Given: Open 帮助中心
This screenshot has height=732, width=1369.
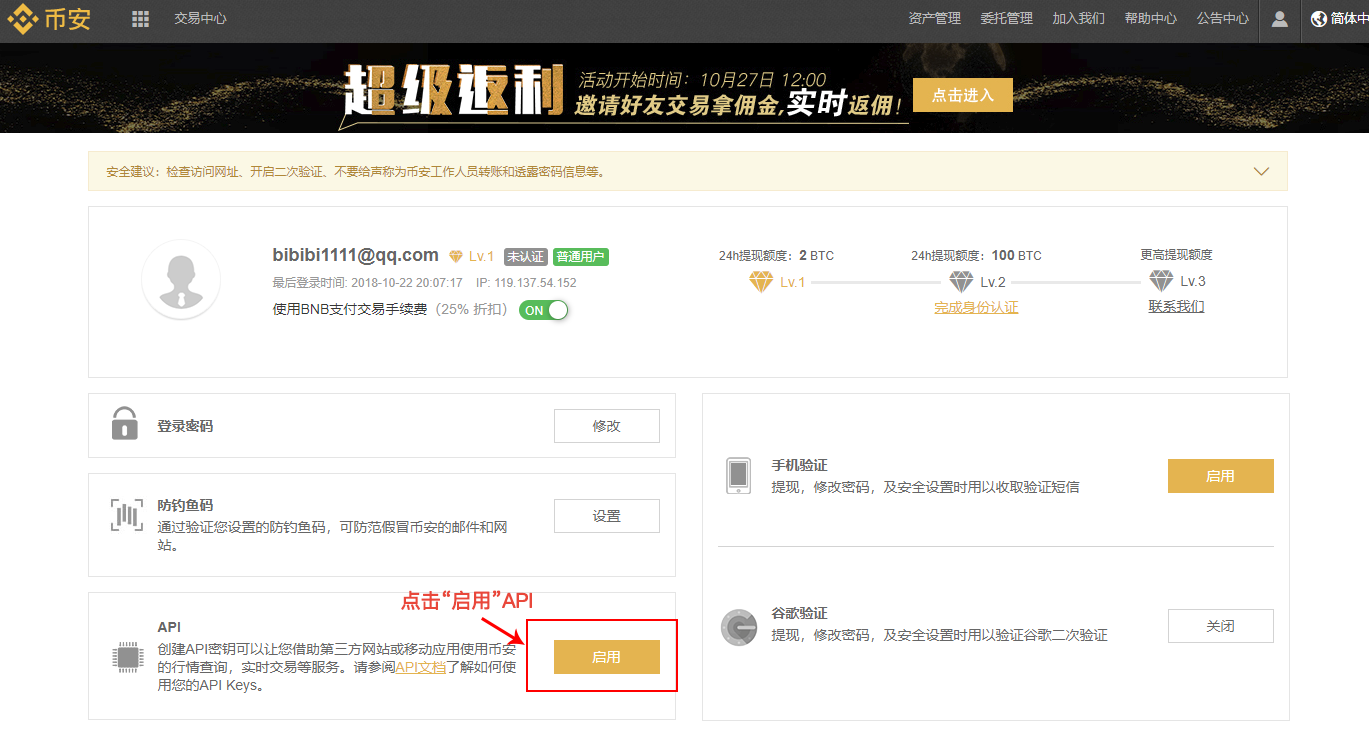Looking at the screenshot, I should point(1150,19).
